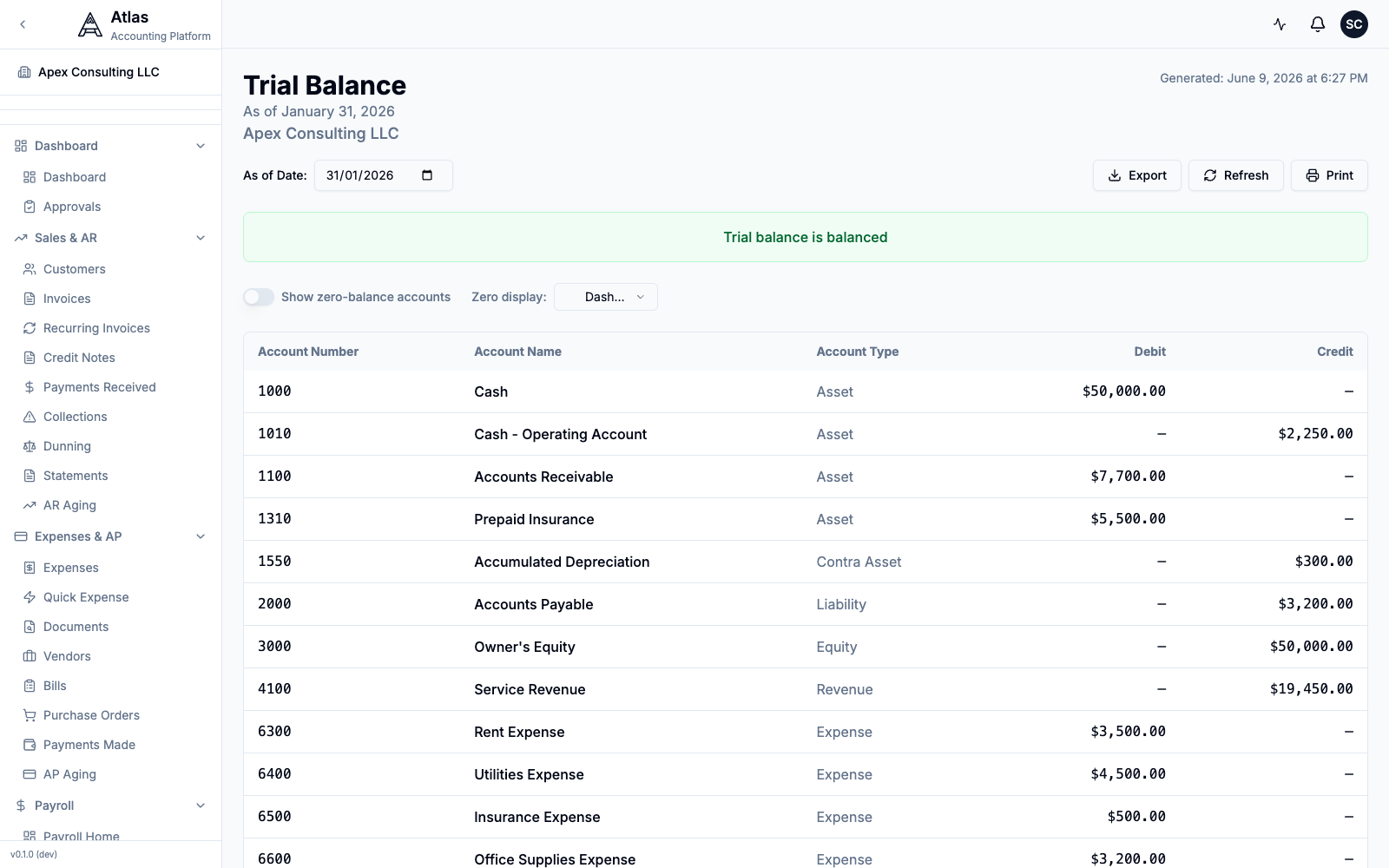The height and width of the screenshot is (868, 1389).
Task: Go to Purchase Orders
Action: [111, 715]
